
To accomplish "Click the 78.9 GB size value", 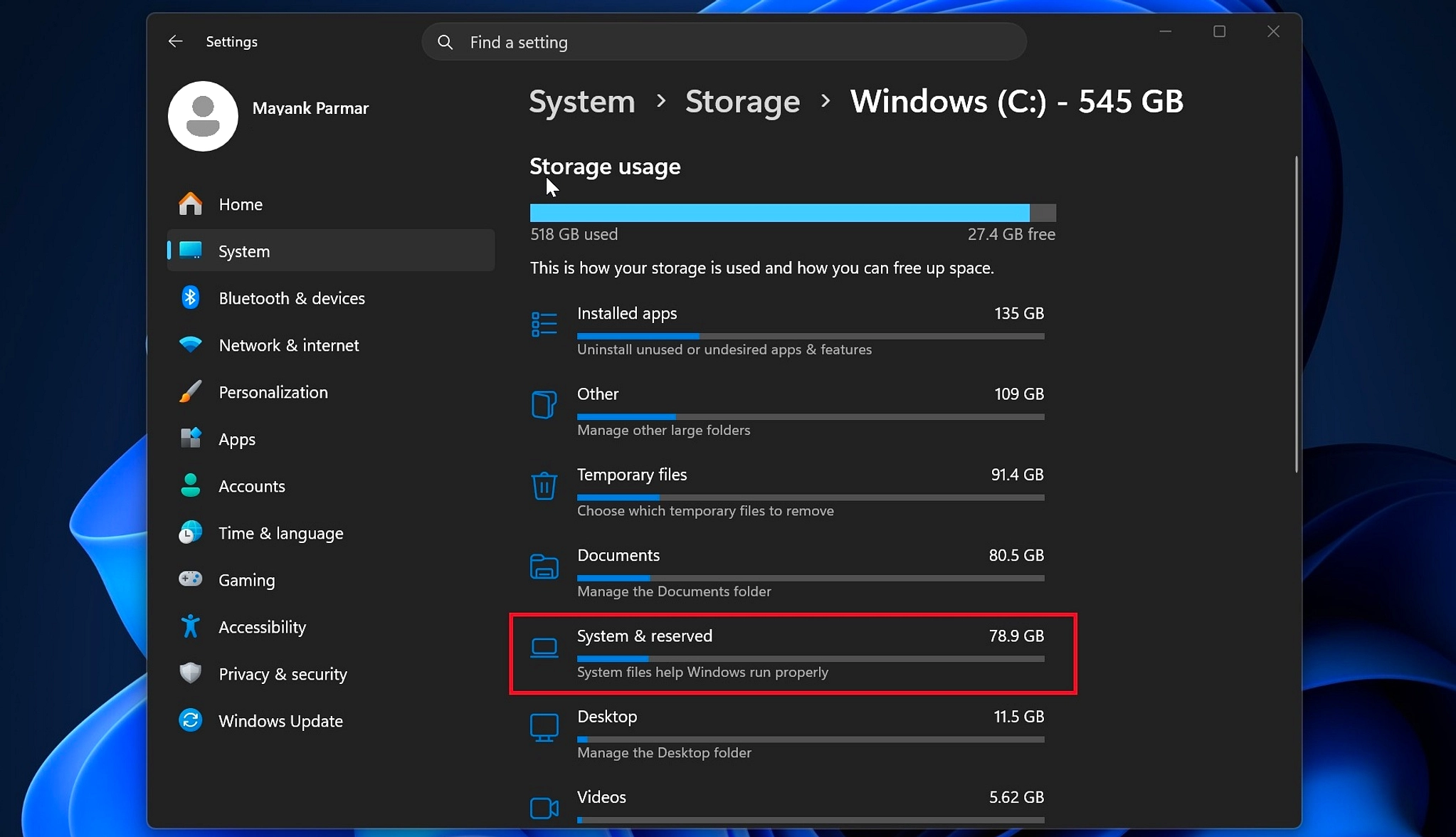I will click(1016, 636).
